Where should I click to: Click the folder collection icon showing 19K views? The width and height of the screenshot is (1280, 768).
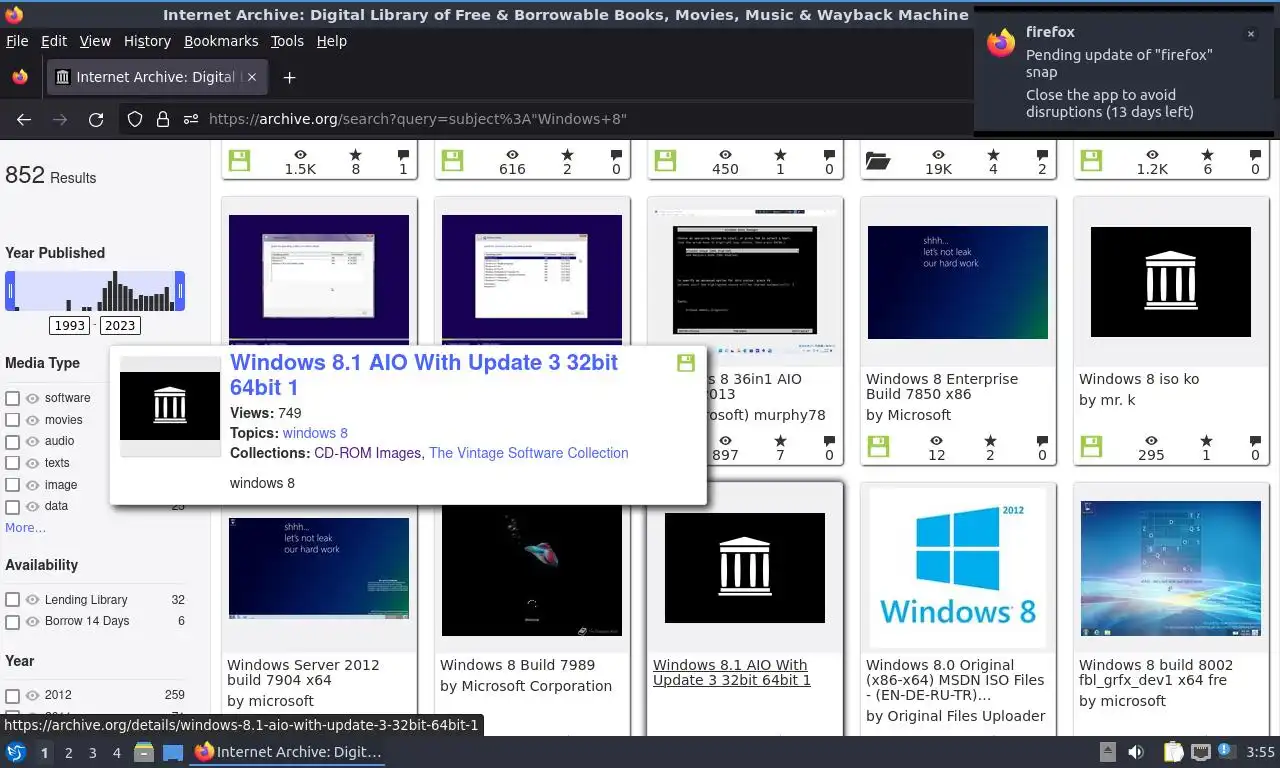coord(878,161)
